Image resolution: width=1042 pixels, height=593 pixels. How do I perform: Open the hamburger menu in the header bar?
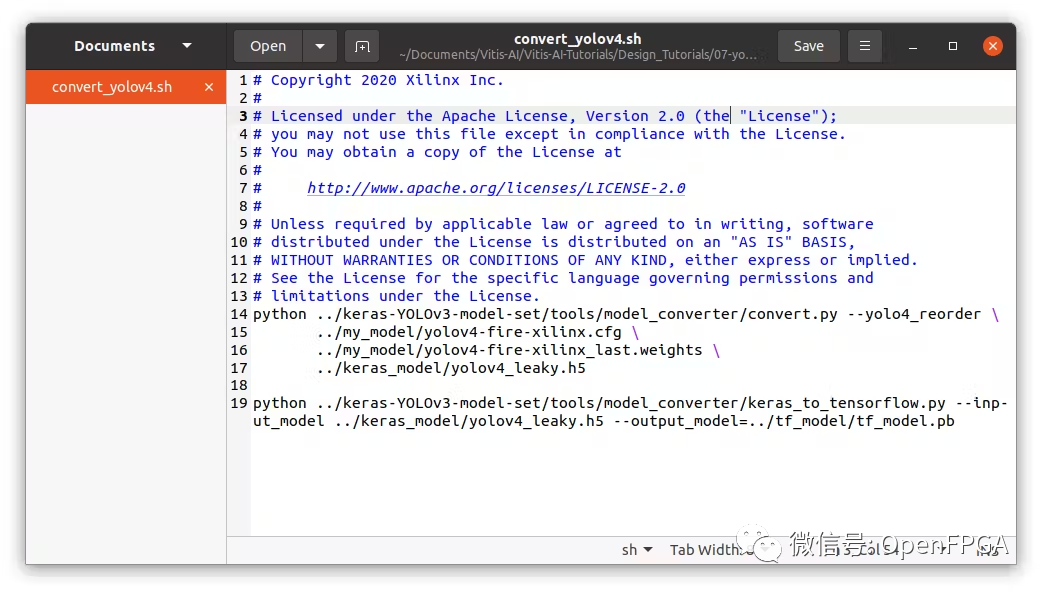[865, 46]
